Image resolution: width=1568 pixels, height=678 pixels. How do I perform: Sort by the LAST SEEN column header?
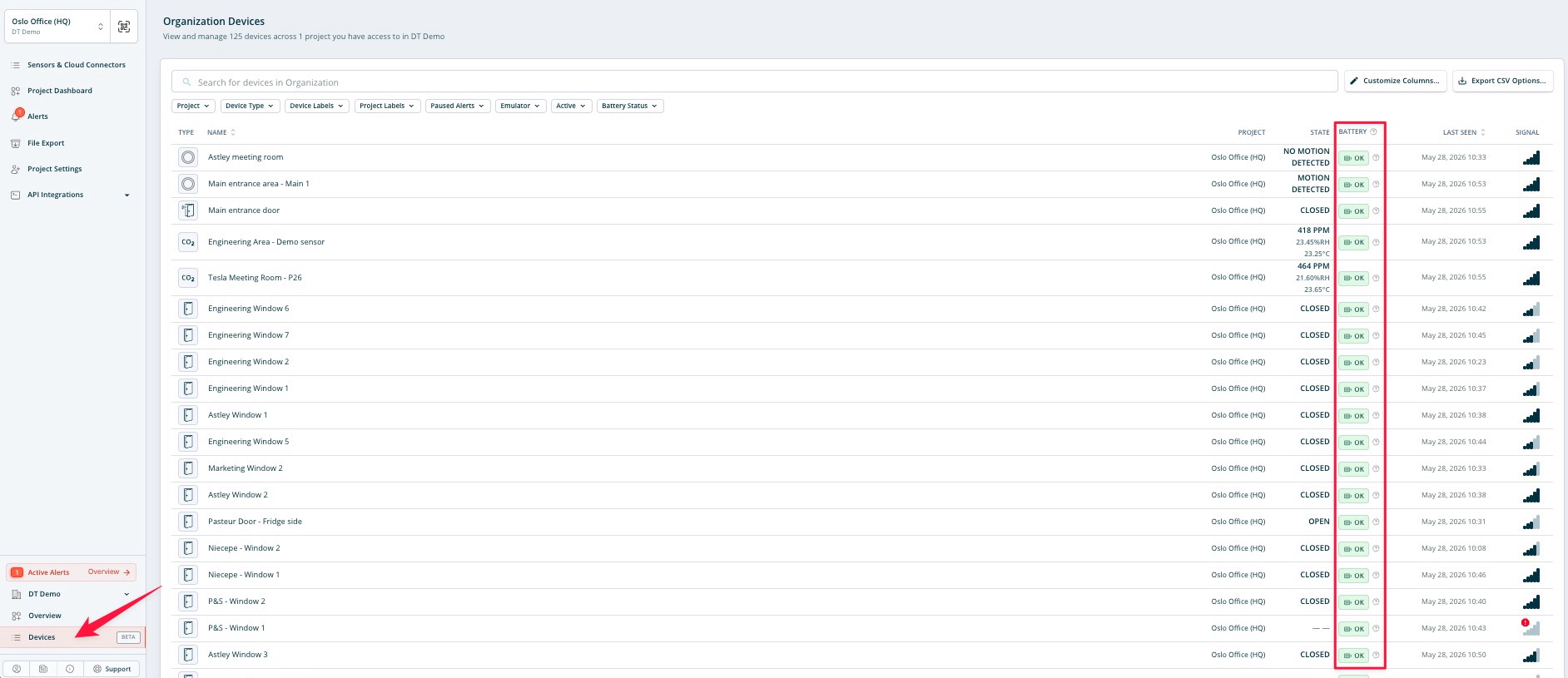1464,132
